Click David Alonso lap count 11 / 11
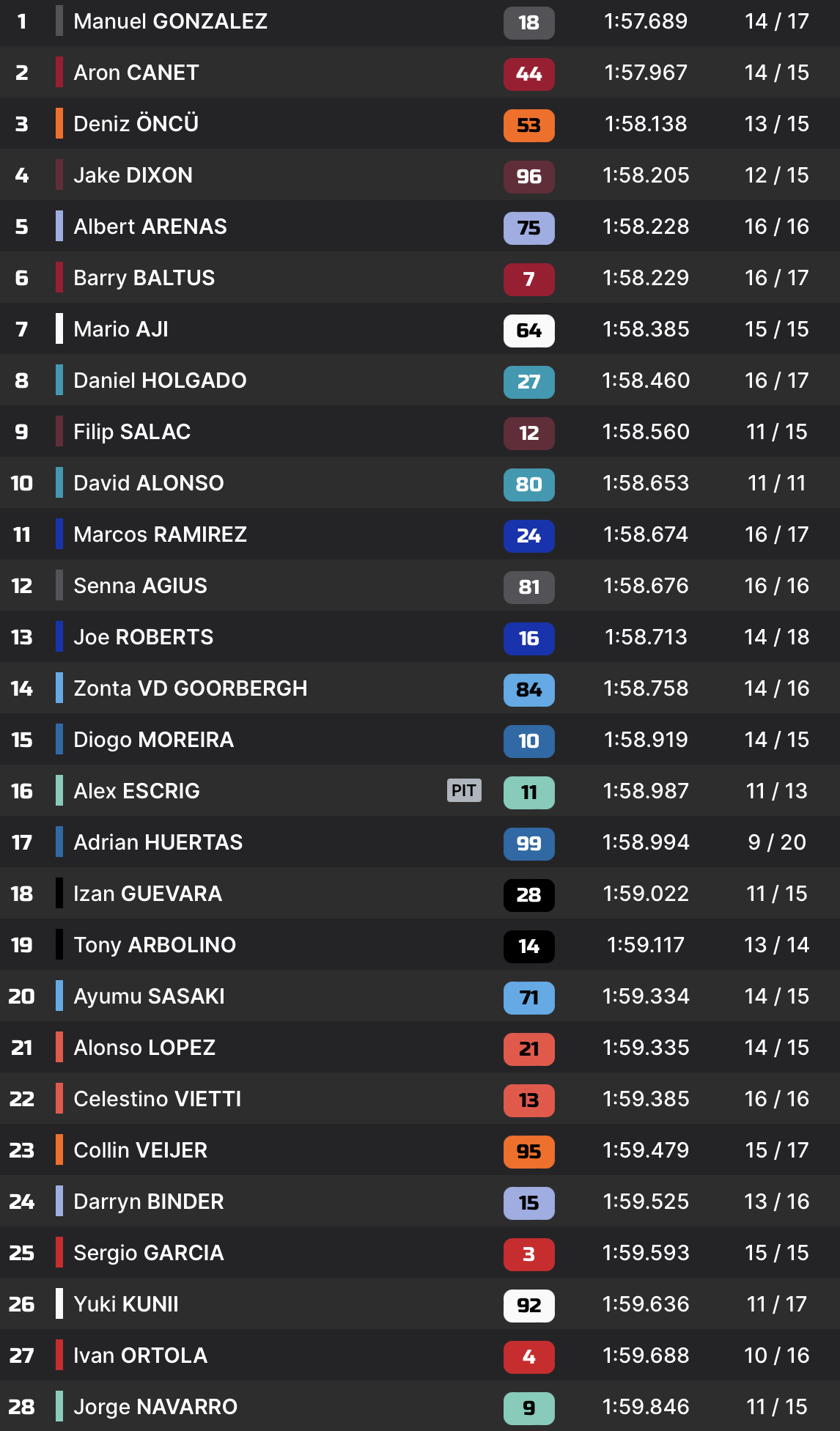Viewport: 840px width, 1431px height. coord(776,483)
